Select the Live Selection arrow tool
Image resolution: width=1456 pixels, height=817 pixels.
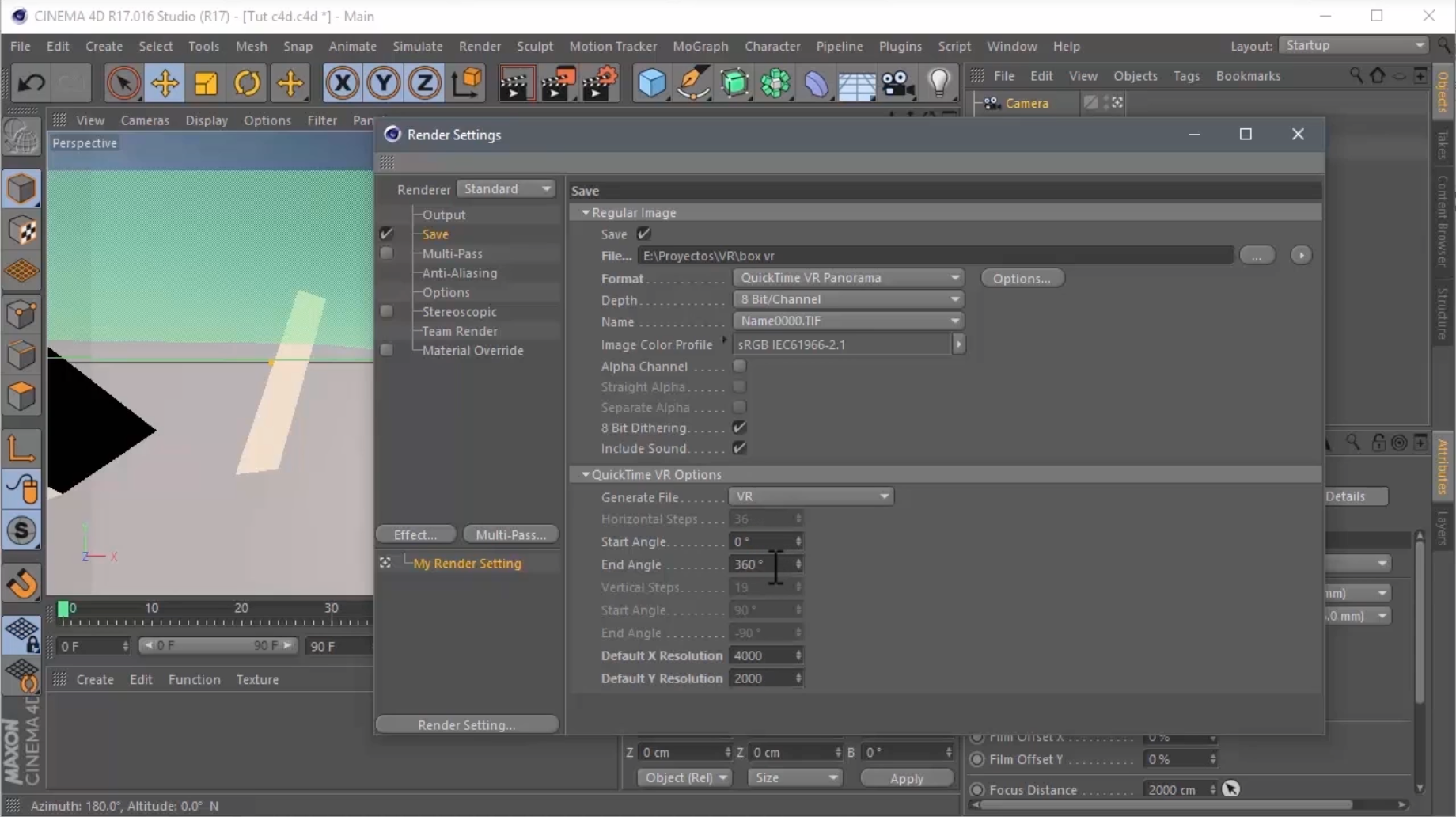click(x=123, y=83)
